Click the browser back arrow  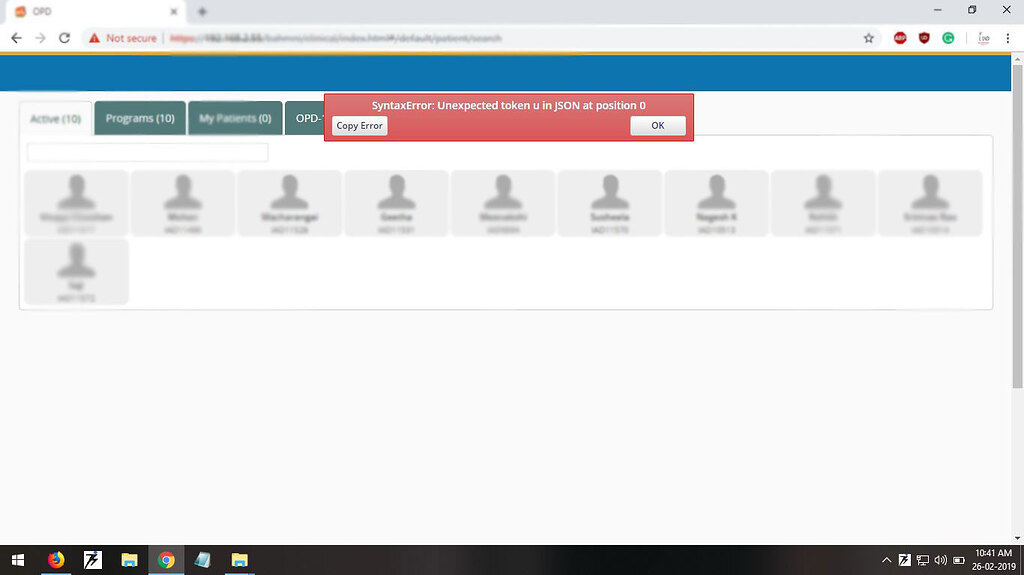(16, 38)
